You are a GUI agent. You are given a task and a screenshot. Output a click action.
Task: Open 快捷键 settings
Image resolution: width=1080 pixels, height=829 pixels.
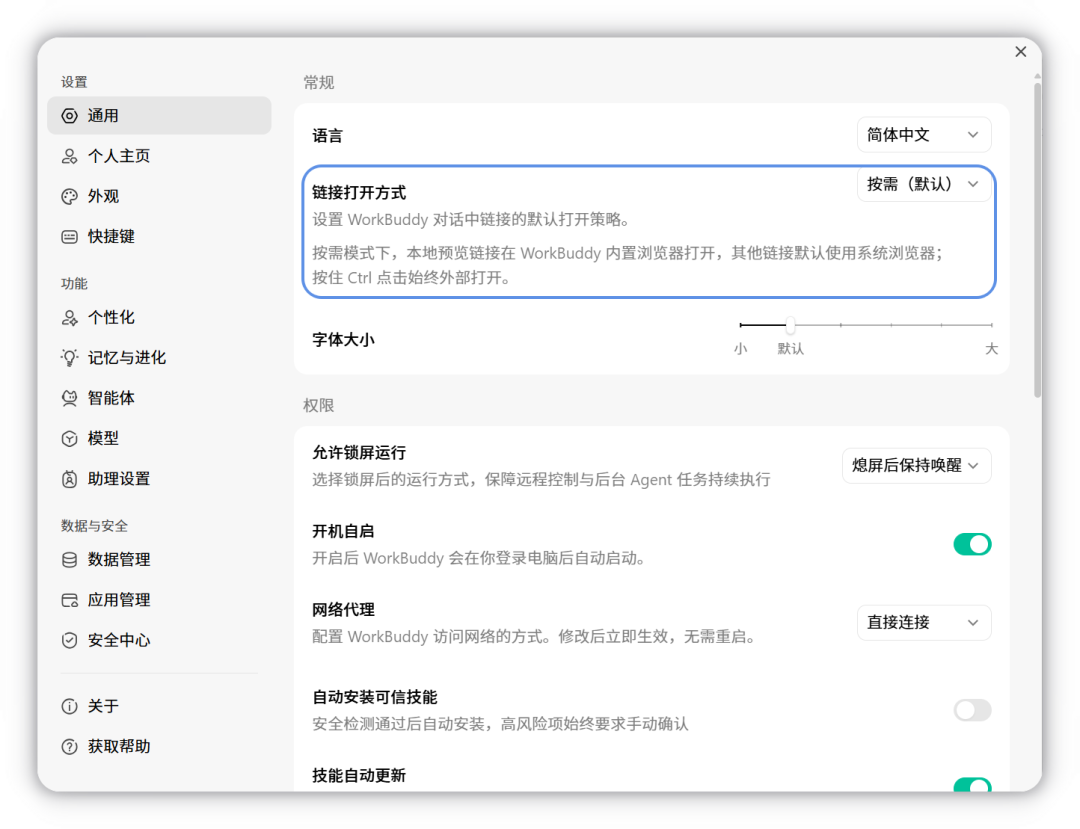point(159,237)
